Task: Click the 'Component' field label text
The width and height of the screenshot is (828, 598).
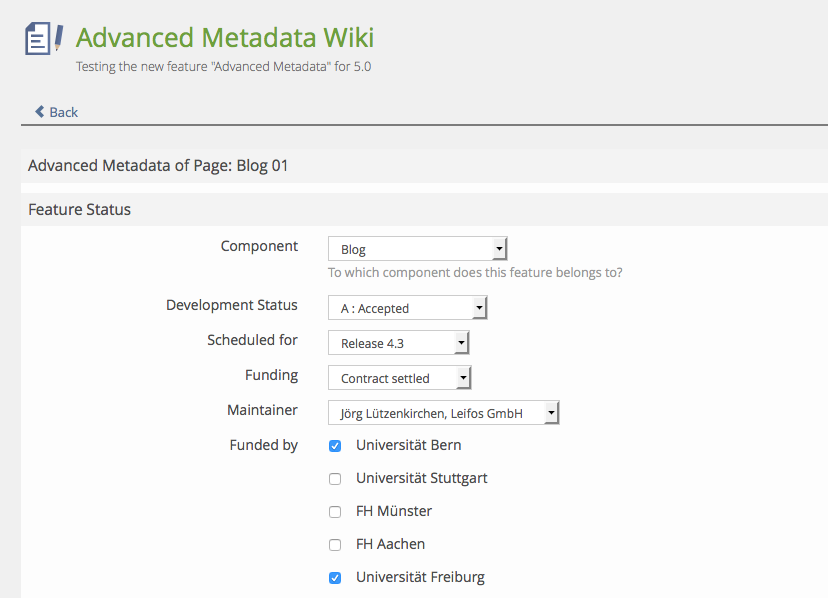Action: 259,246
